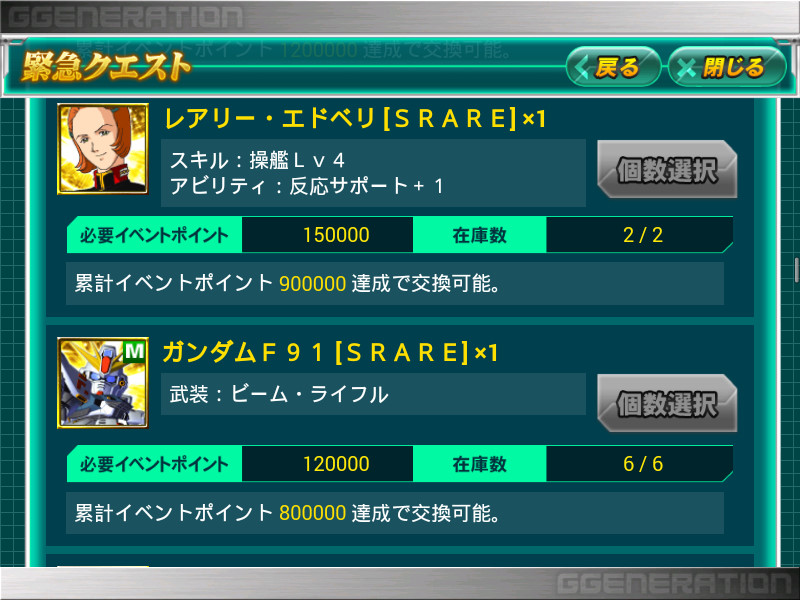Go back with the 戻る button
The height and width of the screenshot is (600, 800).
pos(613,67)
